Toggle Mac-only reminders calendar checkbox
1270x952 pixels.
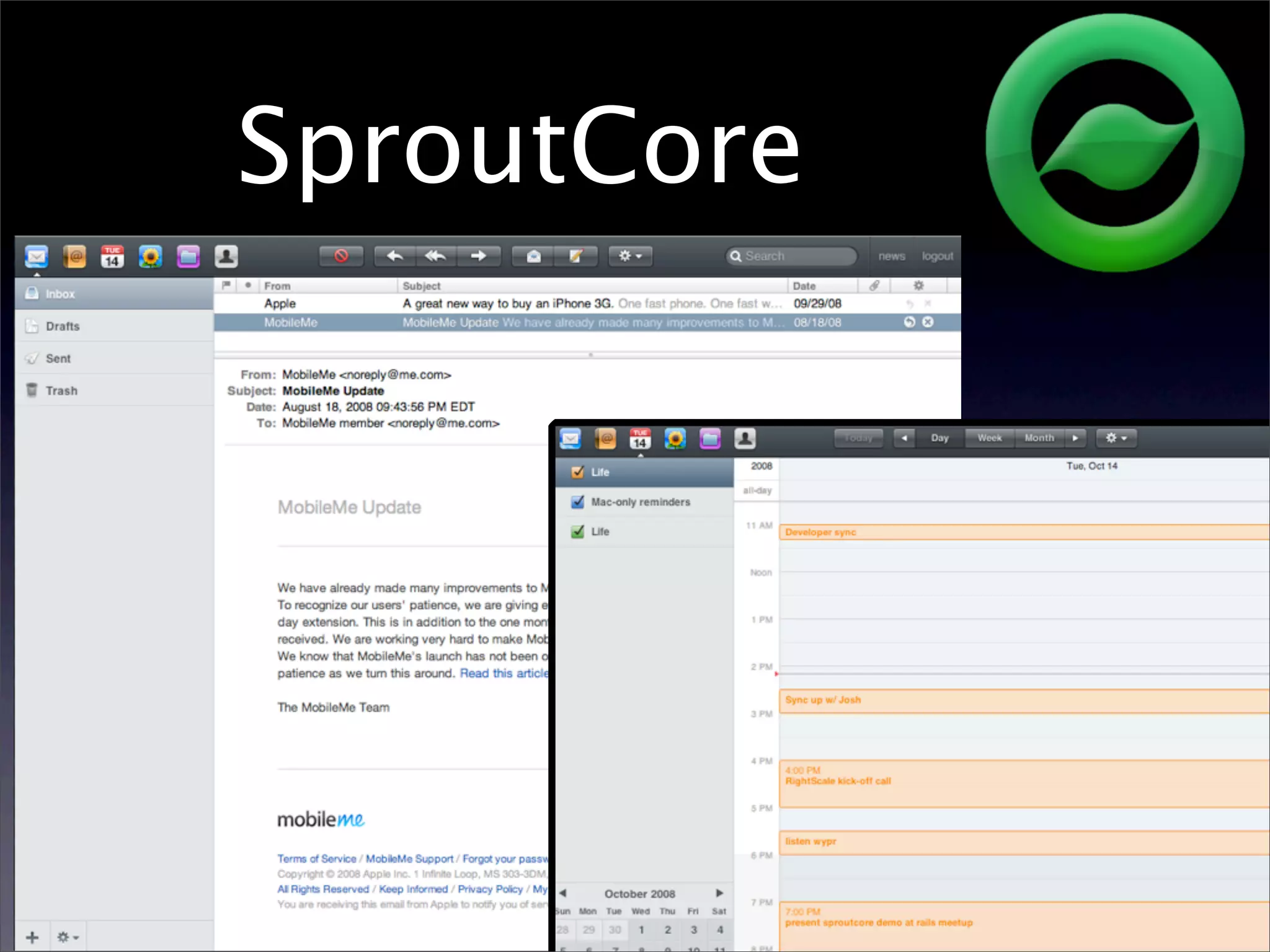click(577, 502)
